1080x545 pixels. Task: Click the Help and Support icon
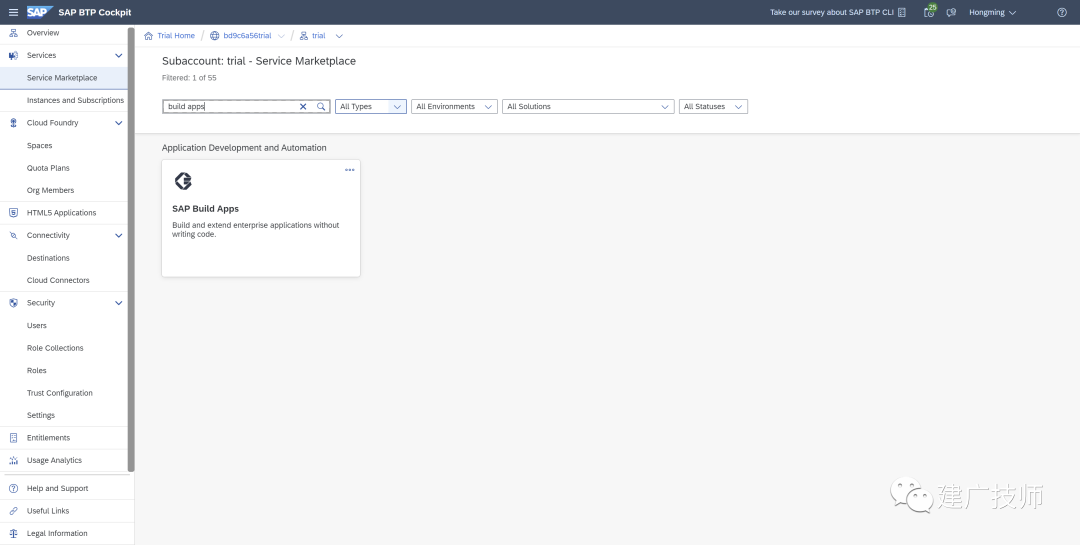point(13,489)
